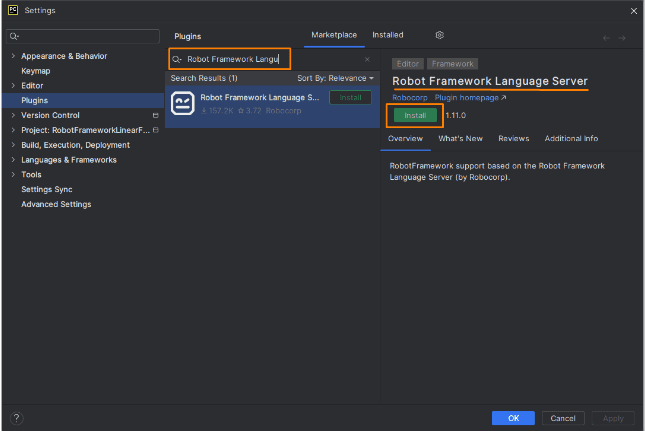
Task: Expand the Version Control section
Action: click(13, 115)
